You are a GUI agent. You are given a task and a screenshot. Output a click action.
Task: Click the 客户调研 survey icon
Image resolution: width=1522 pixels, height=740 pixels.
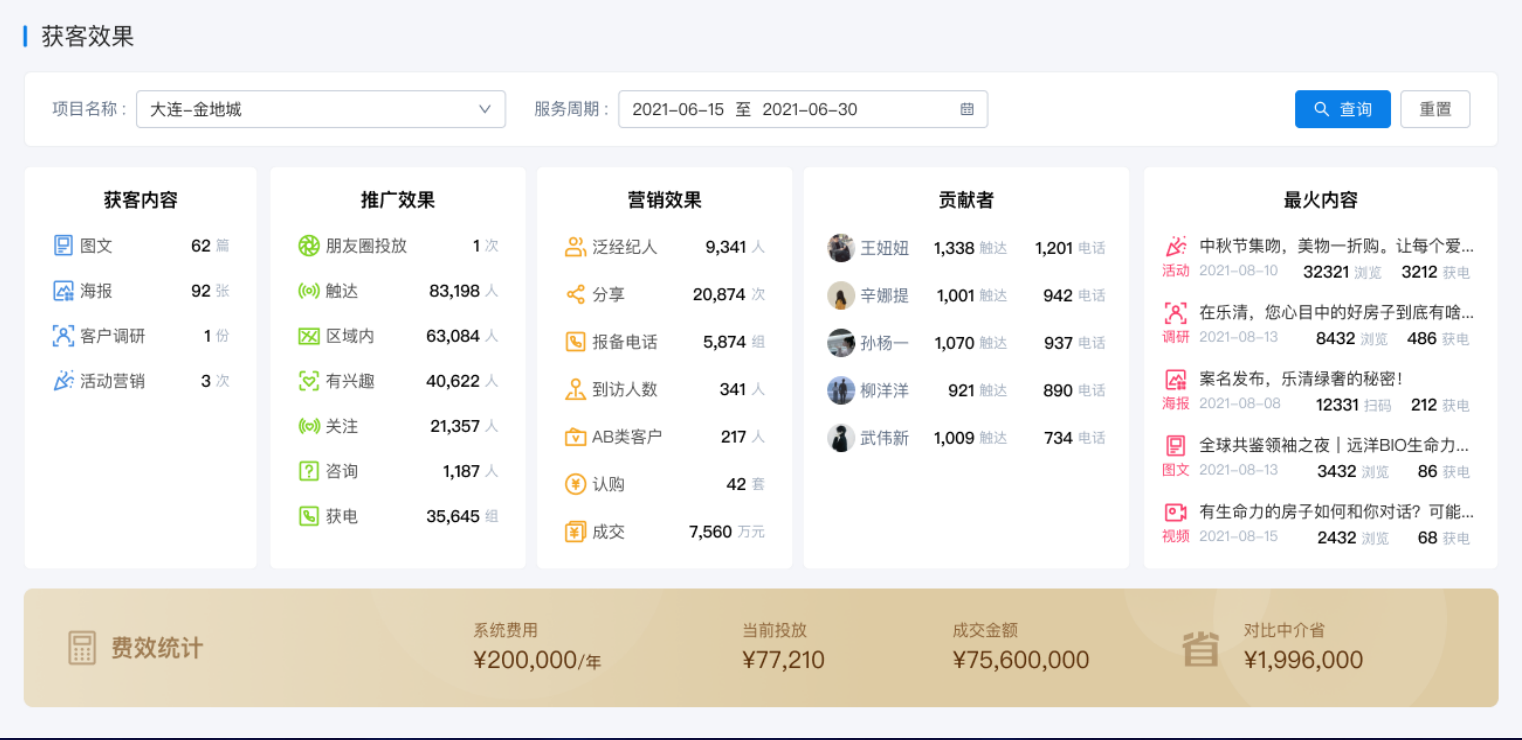coord(63,336)
